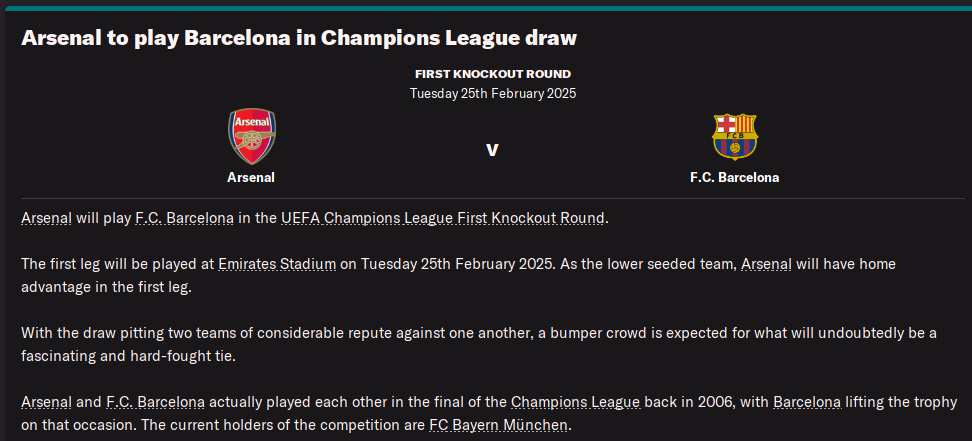Viewport: 972px width, 441px height.
Task: Click the centered match date under the heading
Action: tap(492, 93)
